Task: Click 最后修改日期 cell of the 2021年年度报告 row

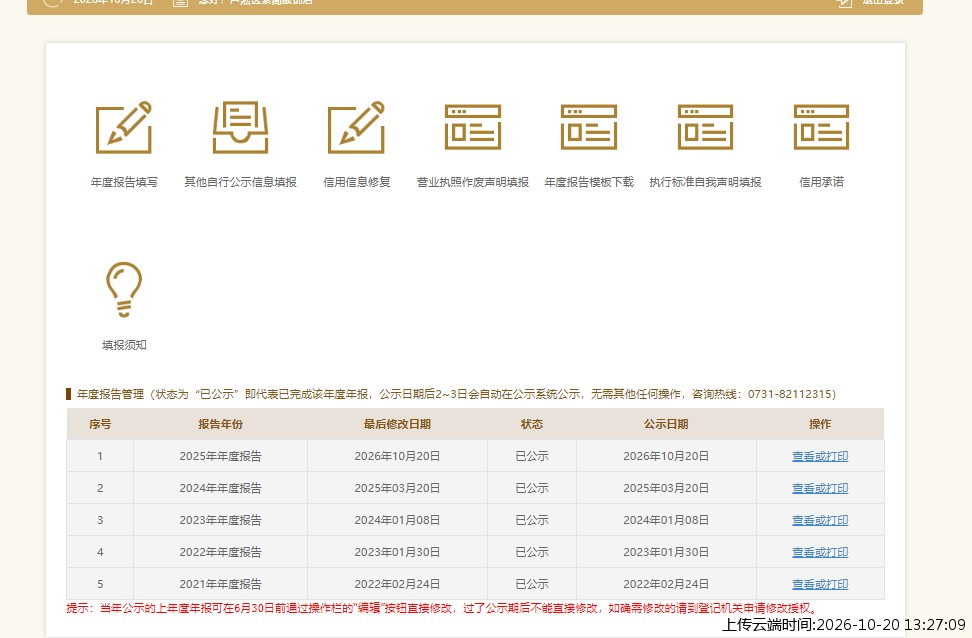Action: click(x=397, y=584)
